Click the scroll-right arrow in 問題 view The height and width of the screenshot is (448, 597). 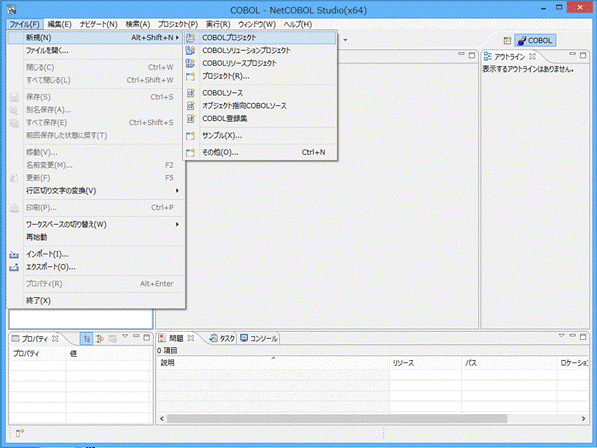[x=583, y=419]
